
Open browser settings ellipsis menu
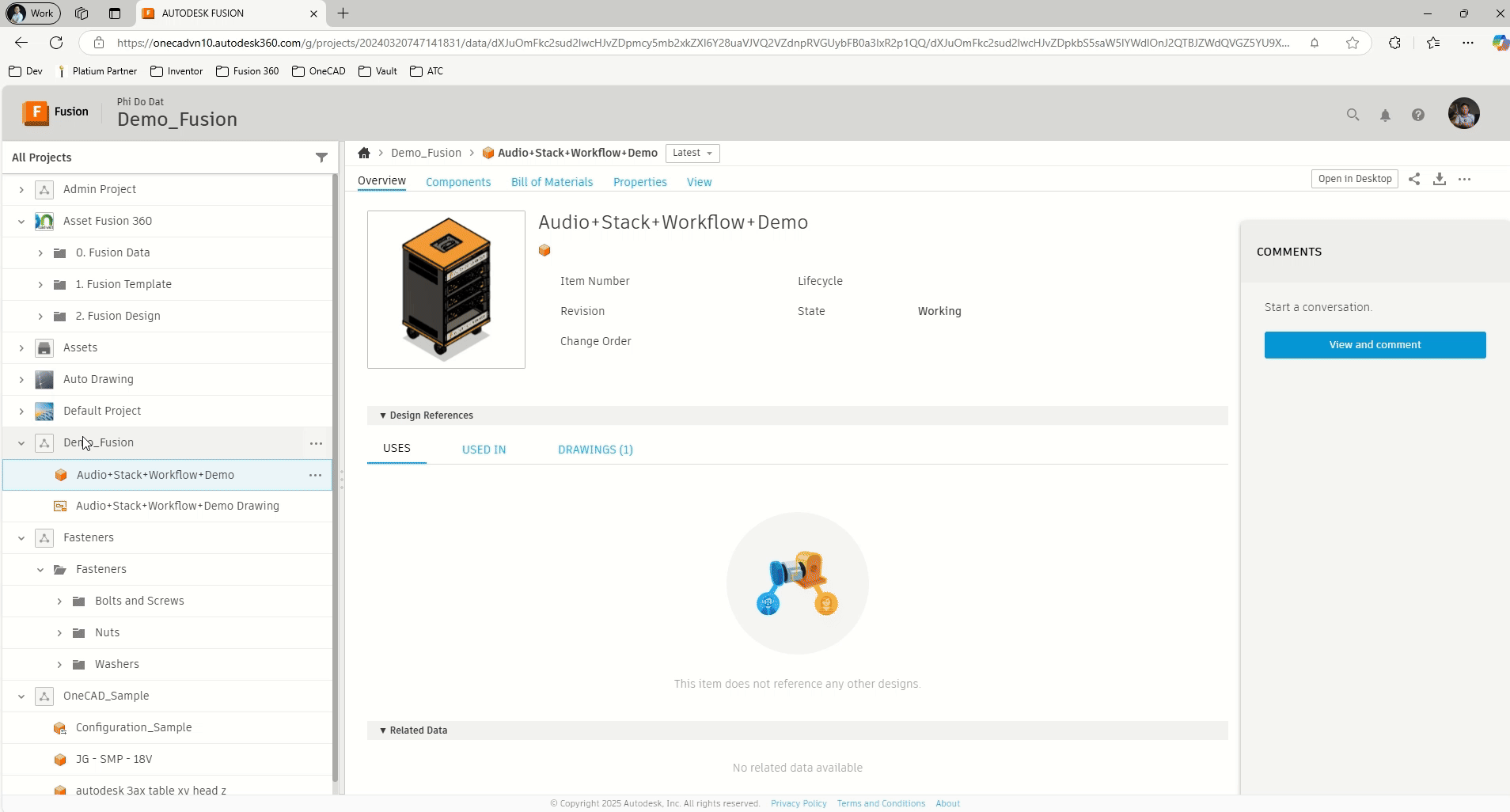click(x=1468, y=43)
